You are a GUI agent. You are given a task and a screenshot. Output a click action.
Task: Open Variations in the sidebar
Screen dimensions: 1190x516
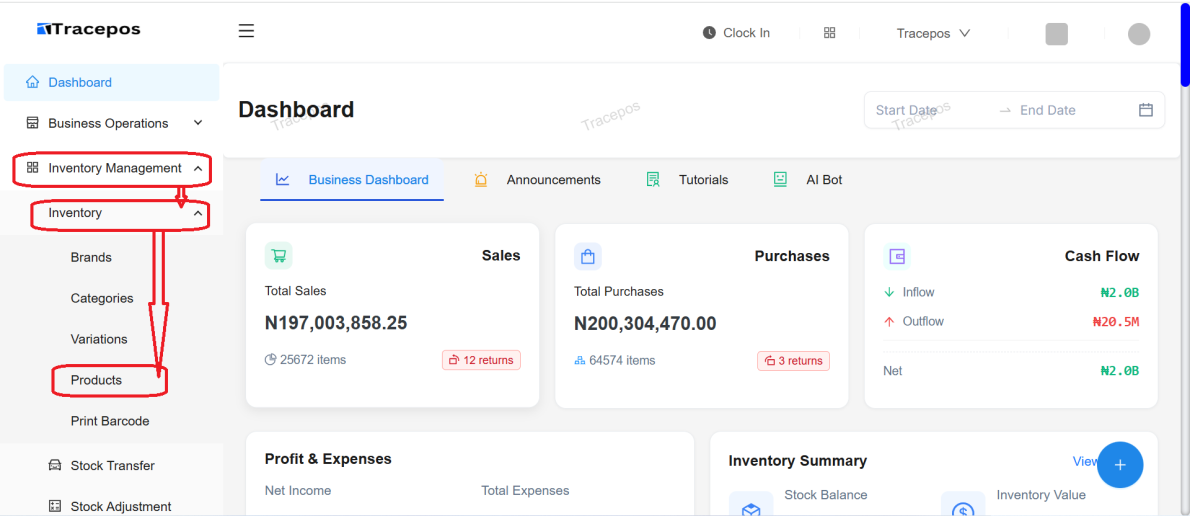coord(99,339)
